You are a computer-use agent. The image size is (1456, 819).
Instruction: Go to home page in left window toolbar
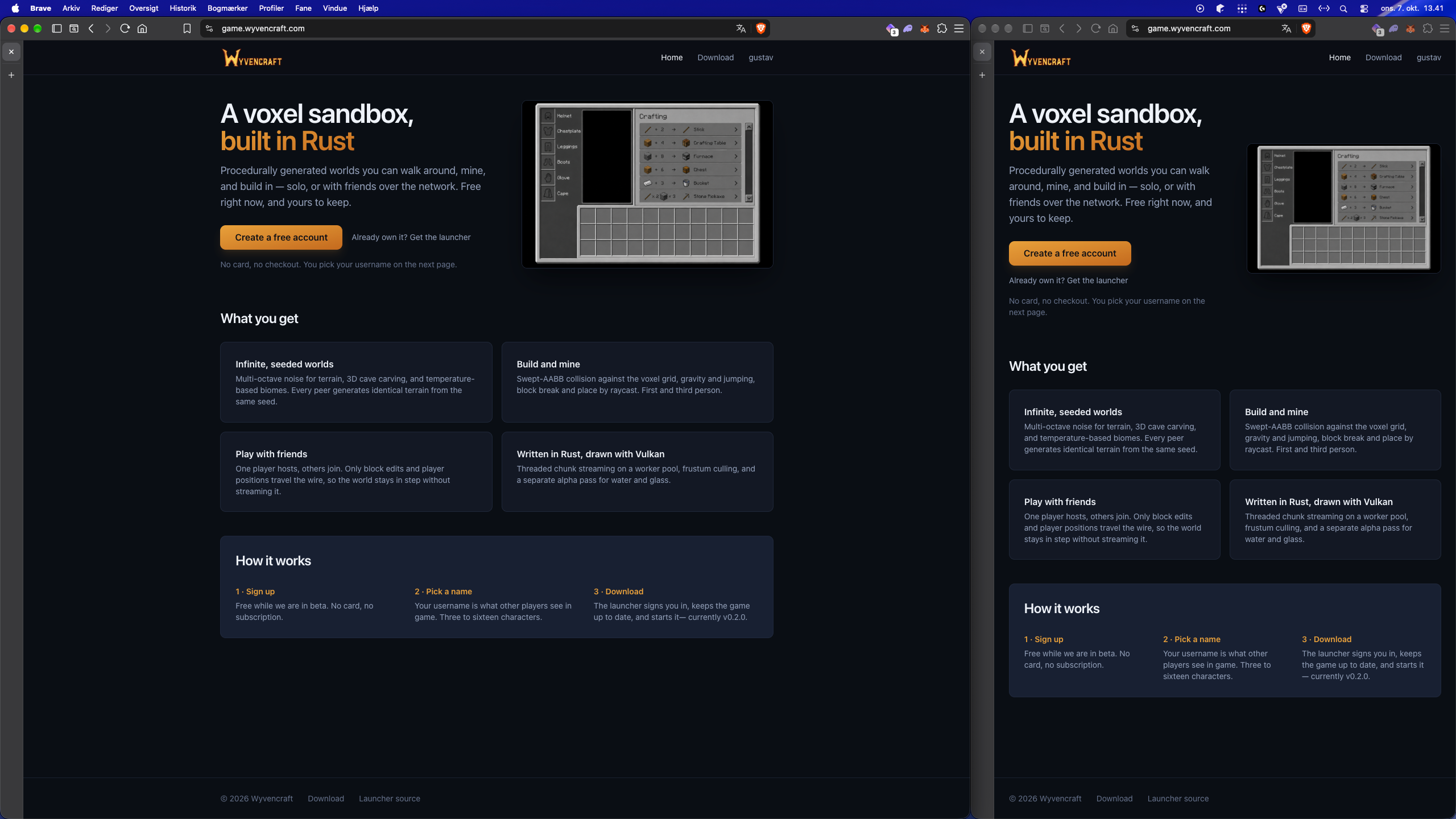point(142,28)
